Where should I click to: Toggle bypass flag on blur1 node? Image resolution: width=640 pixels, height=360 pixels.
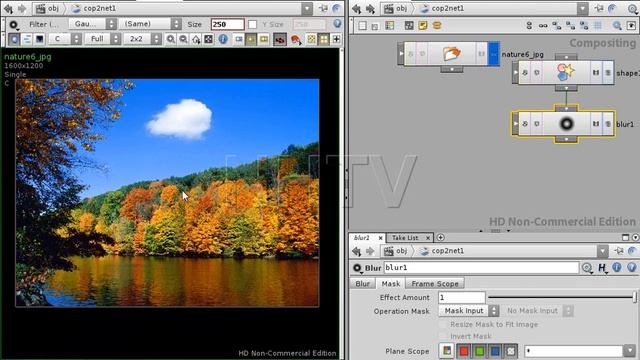(525, 124)
